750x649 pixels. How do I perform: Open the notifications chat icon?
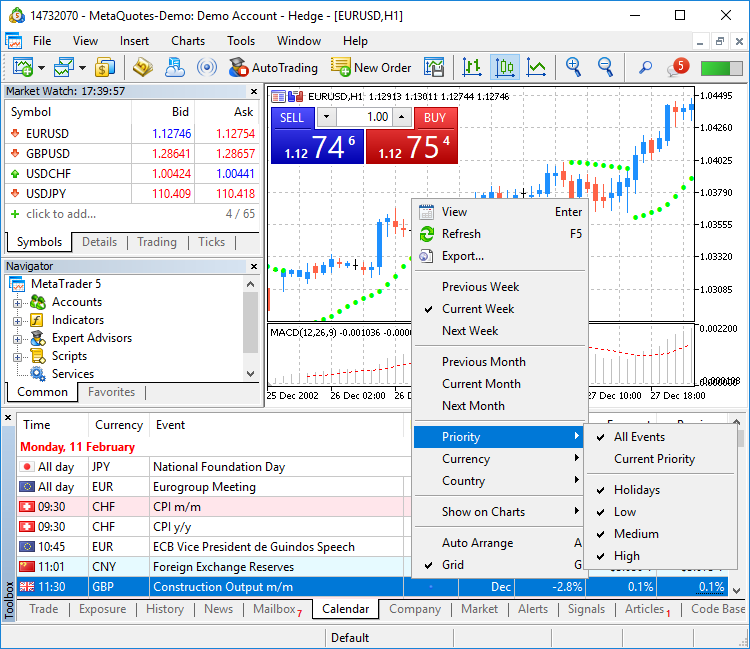click(x=677, y=67)
